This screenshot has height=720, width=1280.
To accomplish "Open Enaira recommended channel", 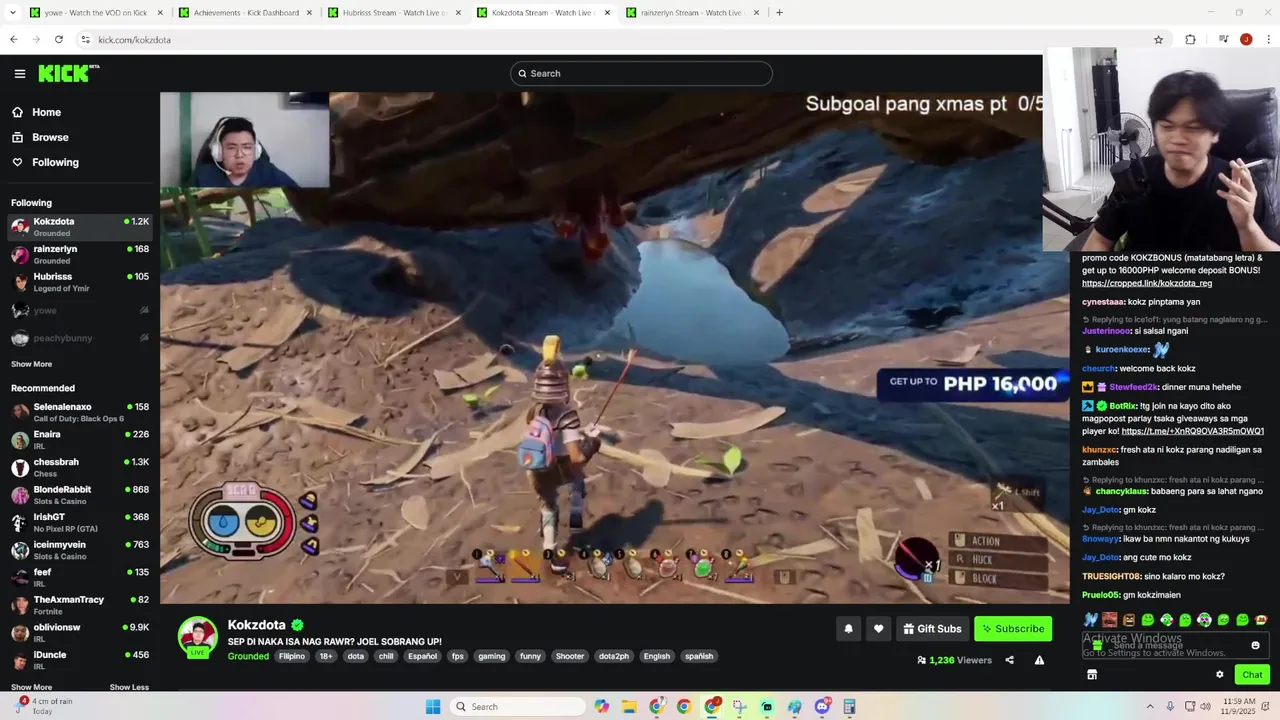I will pyautogui.click(x=80, y=440).
